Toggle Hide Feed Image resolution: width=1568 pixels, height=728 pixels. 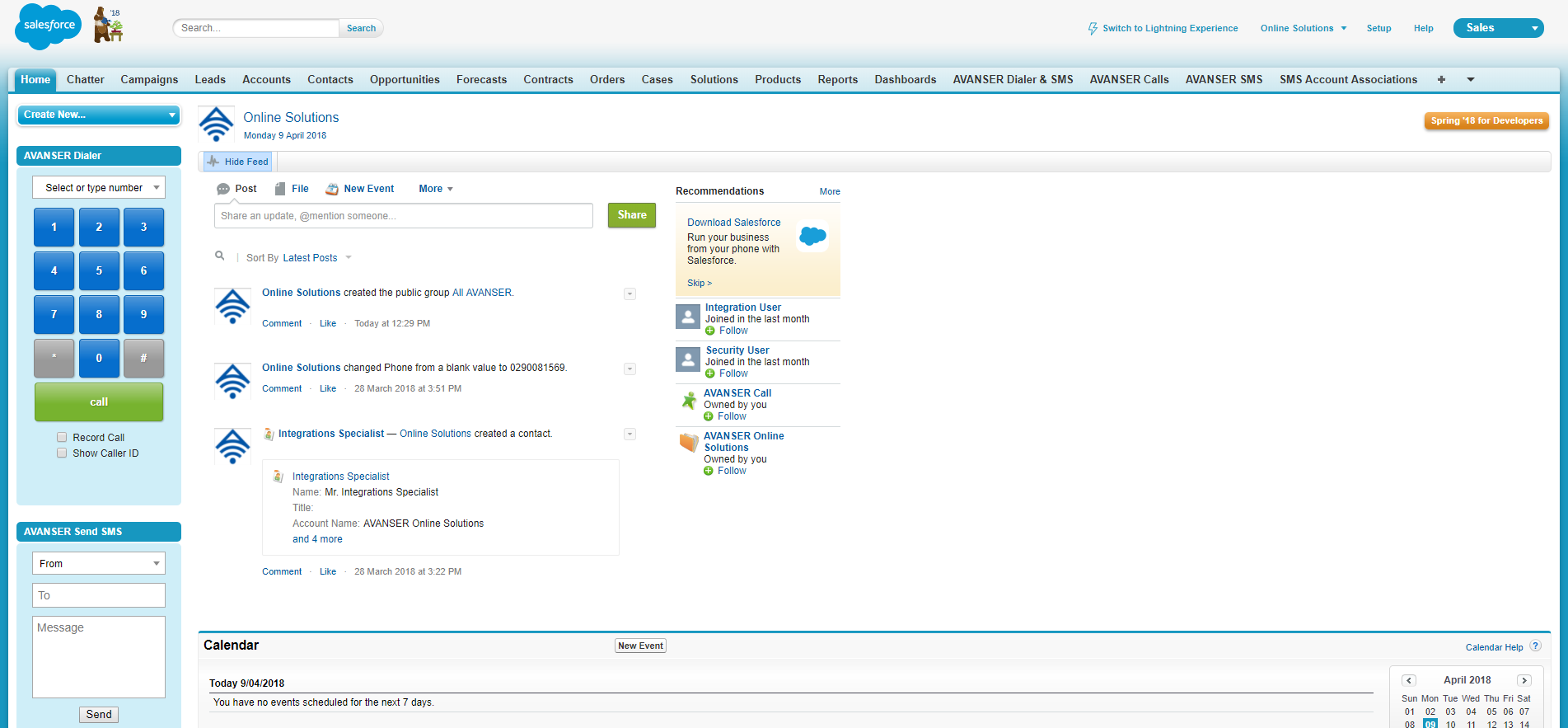click(x=238, y=162)
